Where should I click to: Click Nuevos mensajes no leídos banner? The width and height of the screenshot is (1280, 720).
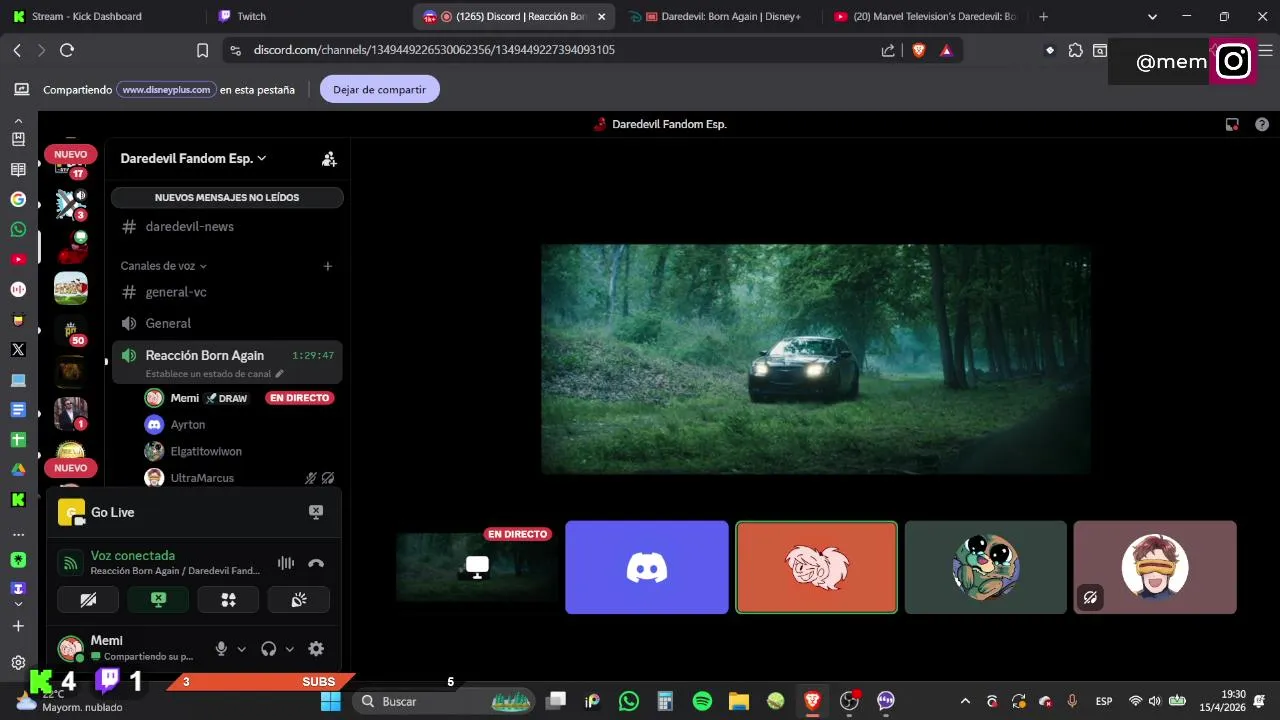click(227, 198)
